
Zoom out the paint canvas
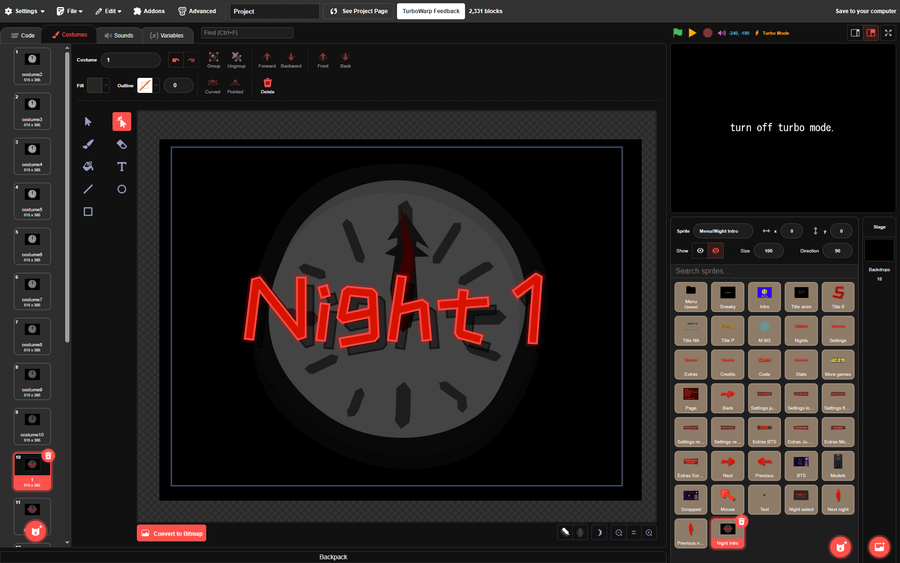point(619,533)
